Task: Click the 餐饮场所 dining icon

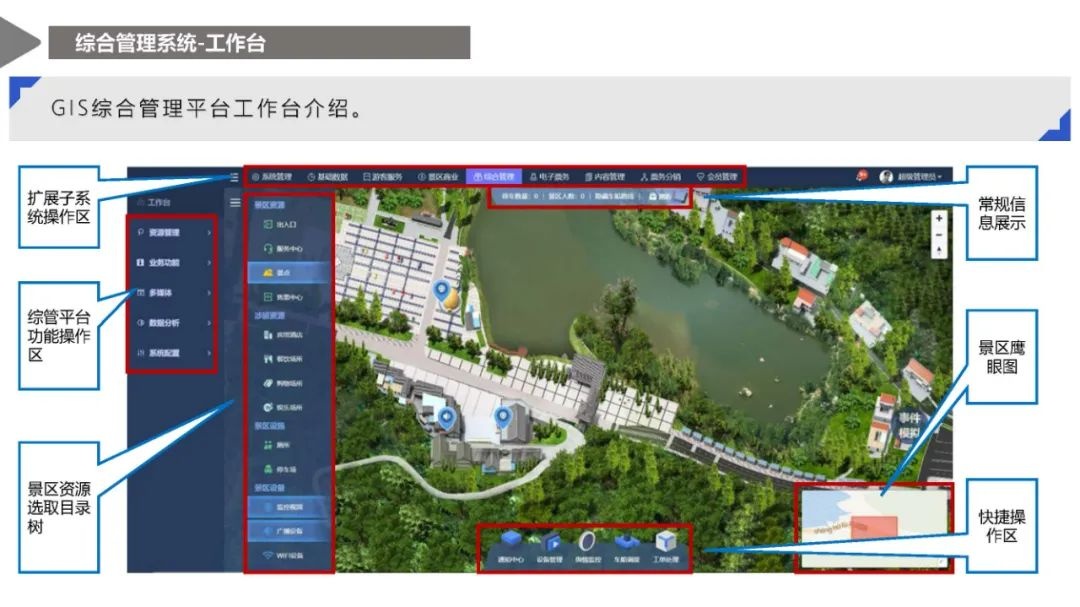Action: (x=269, y=359)
